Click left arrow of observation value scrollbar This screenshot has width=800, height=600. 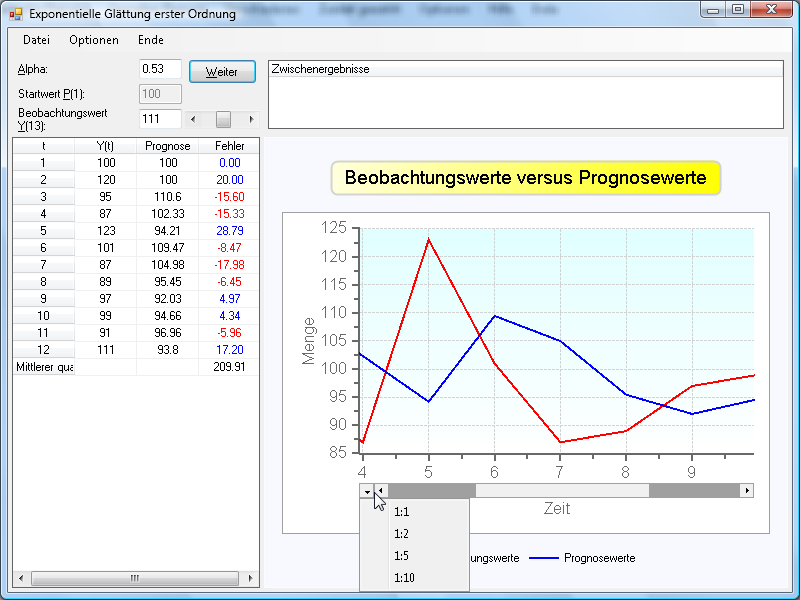click(193, 119)
